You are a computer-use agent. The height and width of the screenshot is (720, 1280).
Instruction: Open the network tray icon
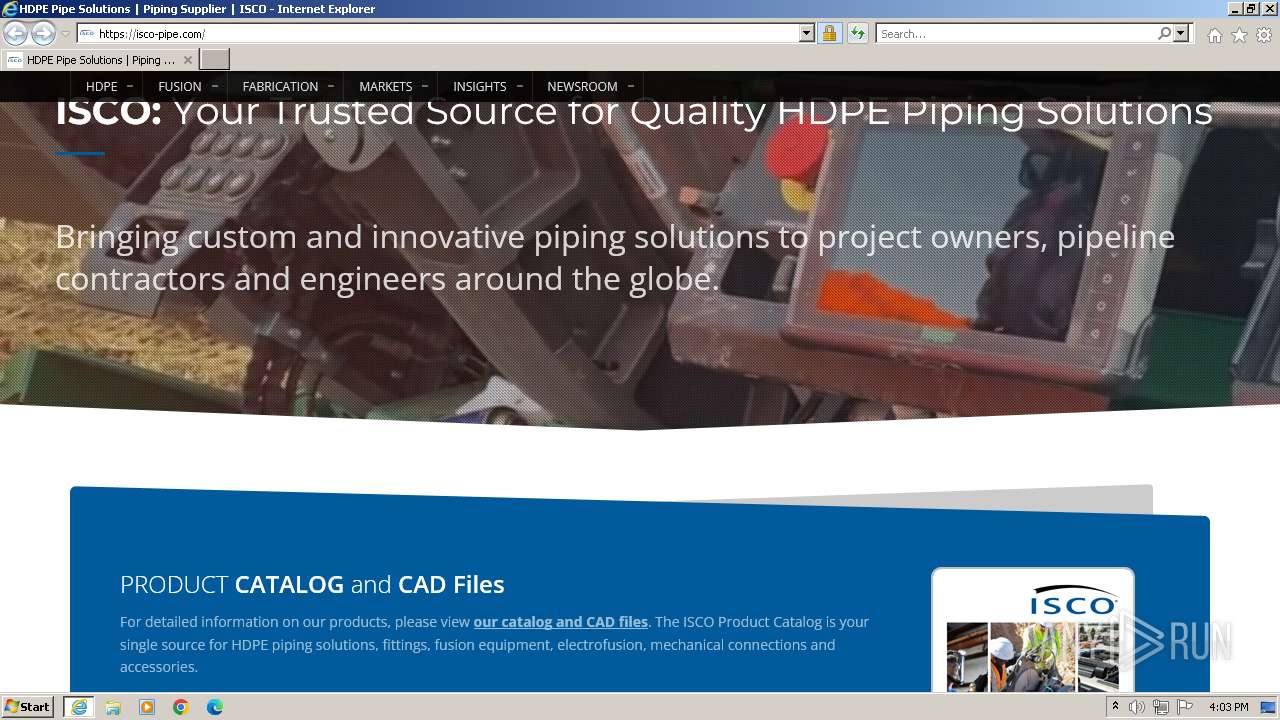click(1161, 707)
